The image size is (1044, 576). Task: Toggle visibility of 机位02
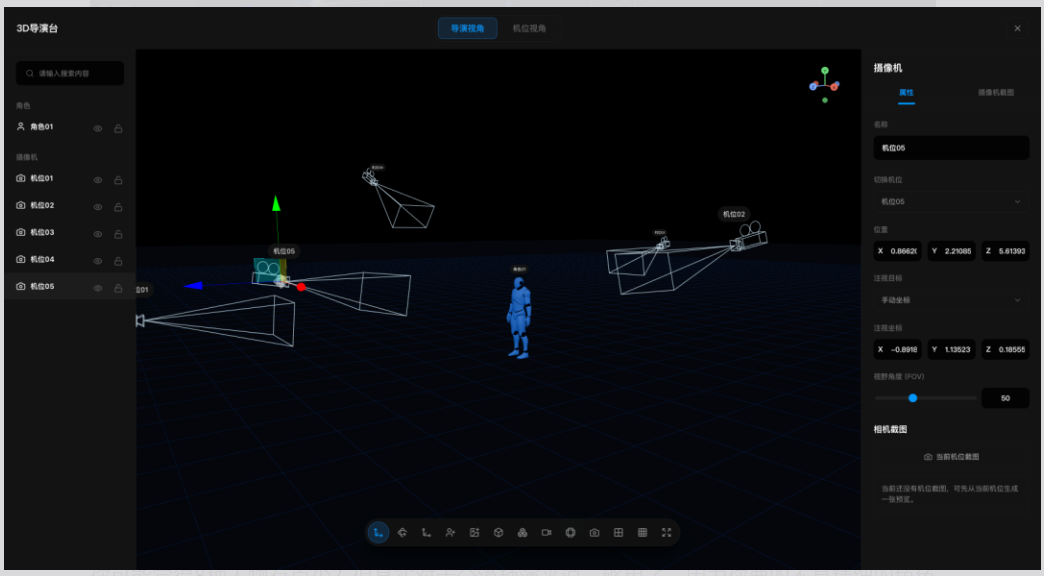(x=98, y=207)
